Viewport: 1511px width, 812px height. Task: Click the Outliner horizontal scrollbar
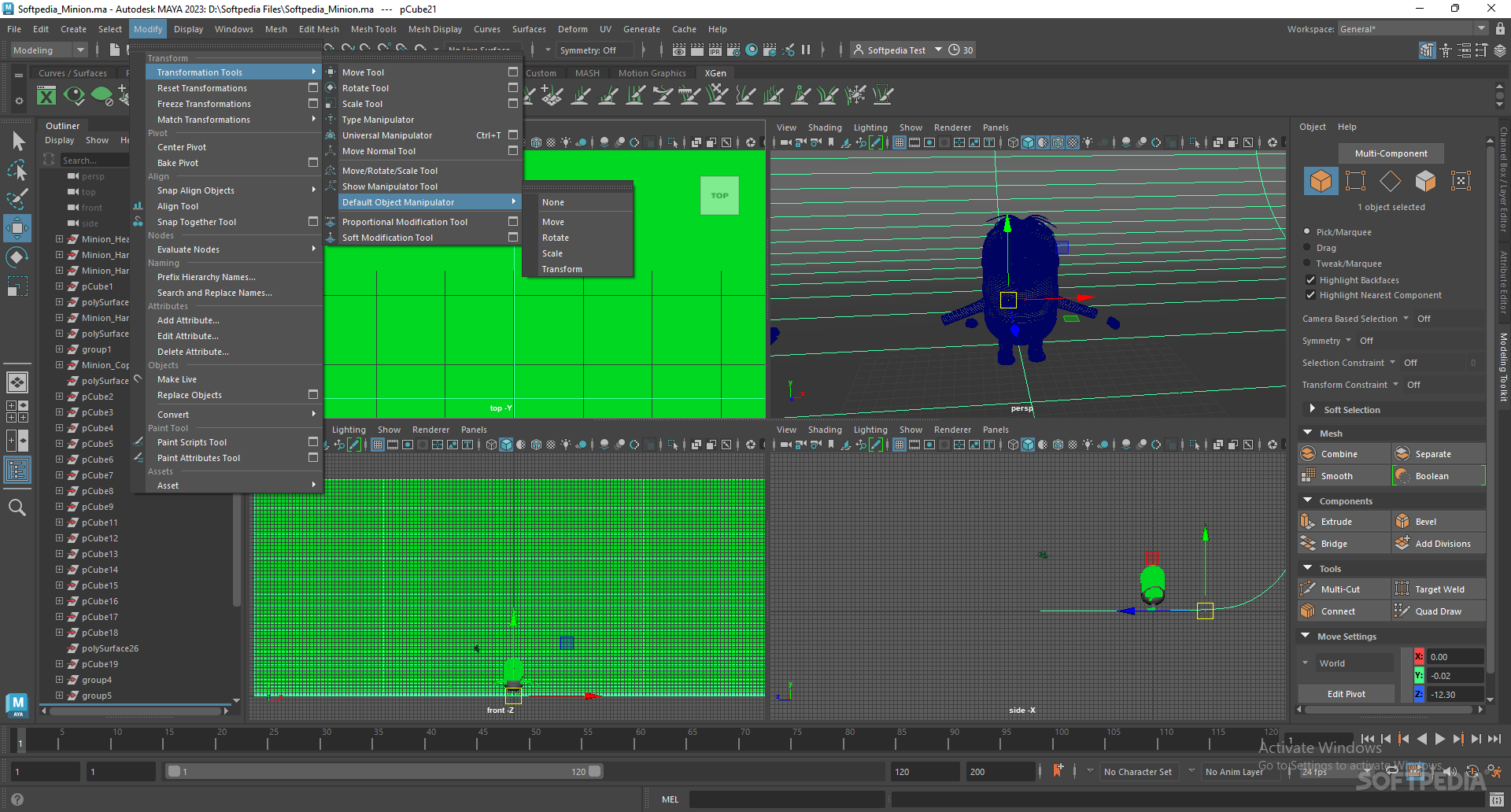[135, 710]
